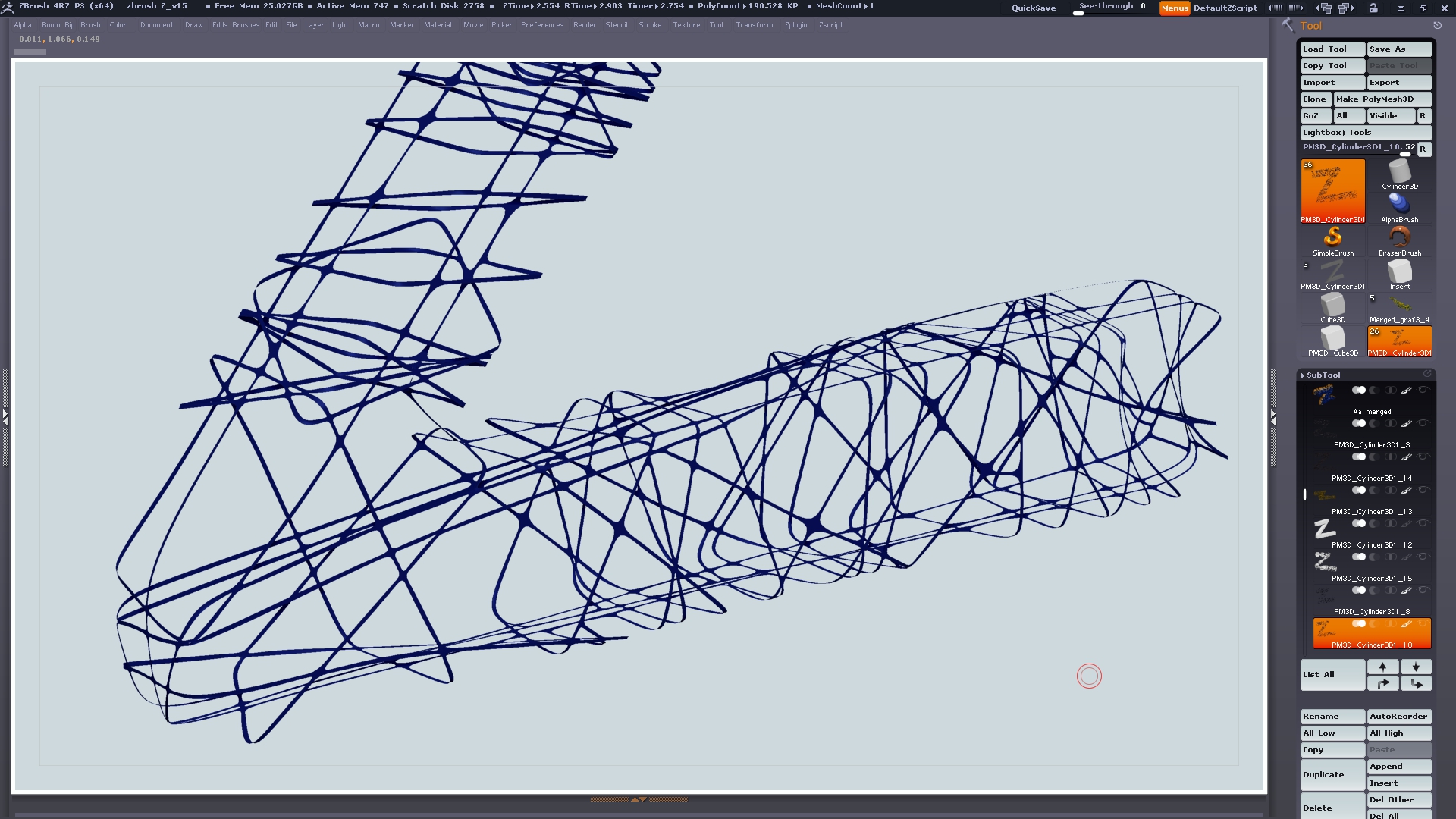Open the Zplugin menu
The image size is (1456, 819).
795,25
